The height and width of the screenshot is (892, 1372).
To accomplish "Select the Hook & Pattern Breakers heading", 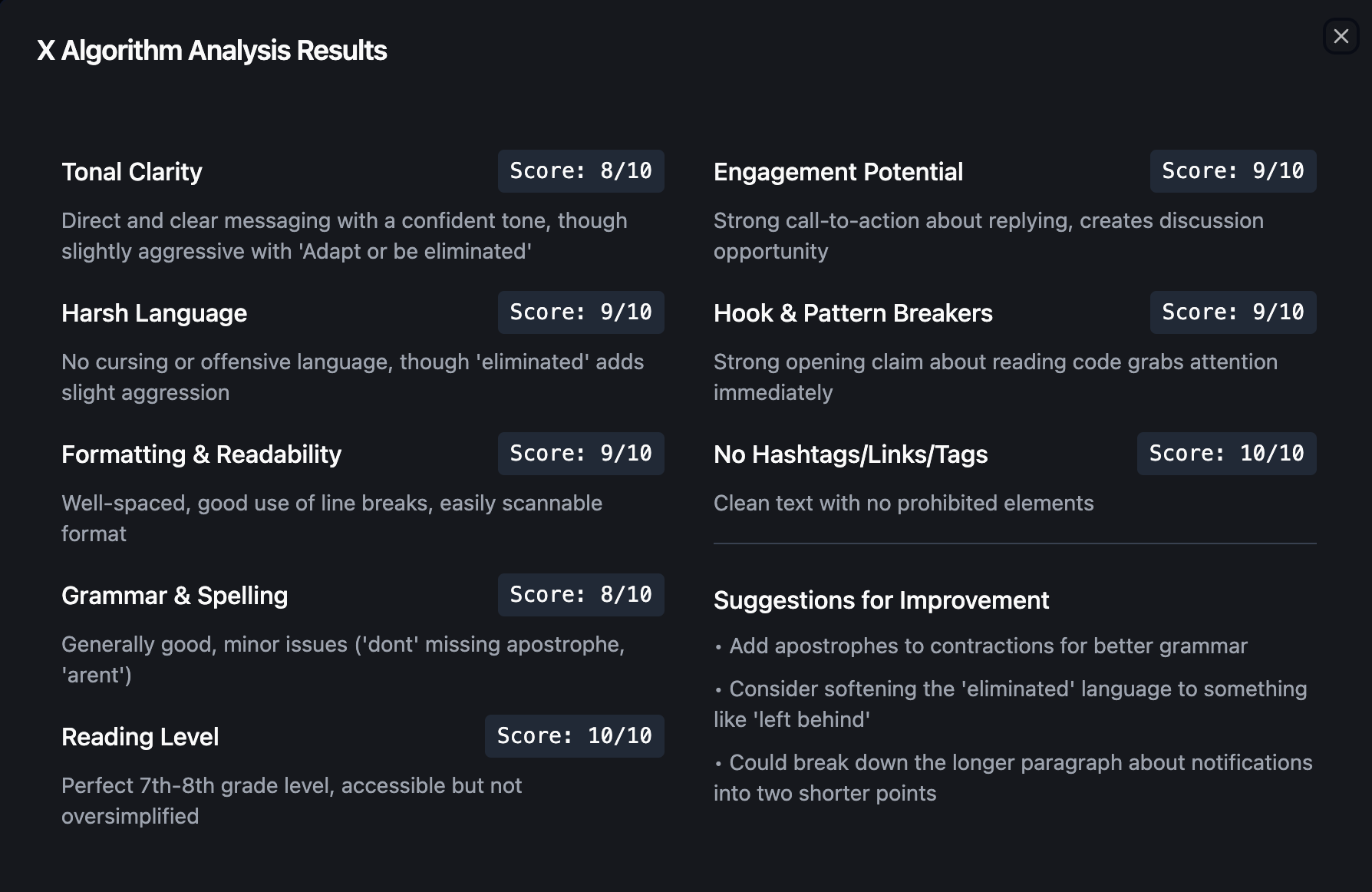I will [853, 313].
